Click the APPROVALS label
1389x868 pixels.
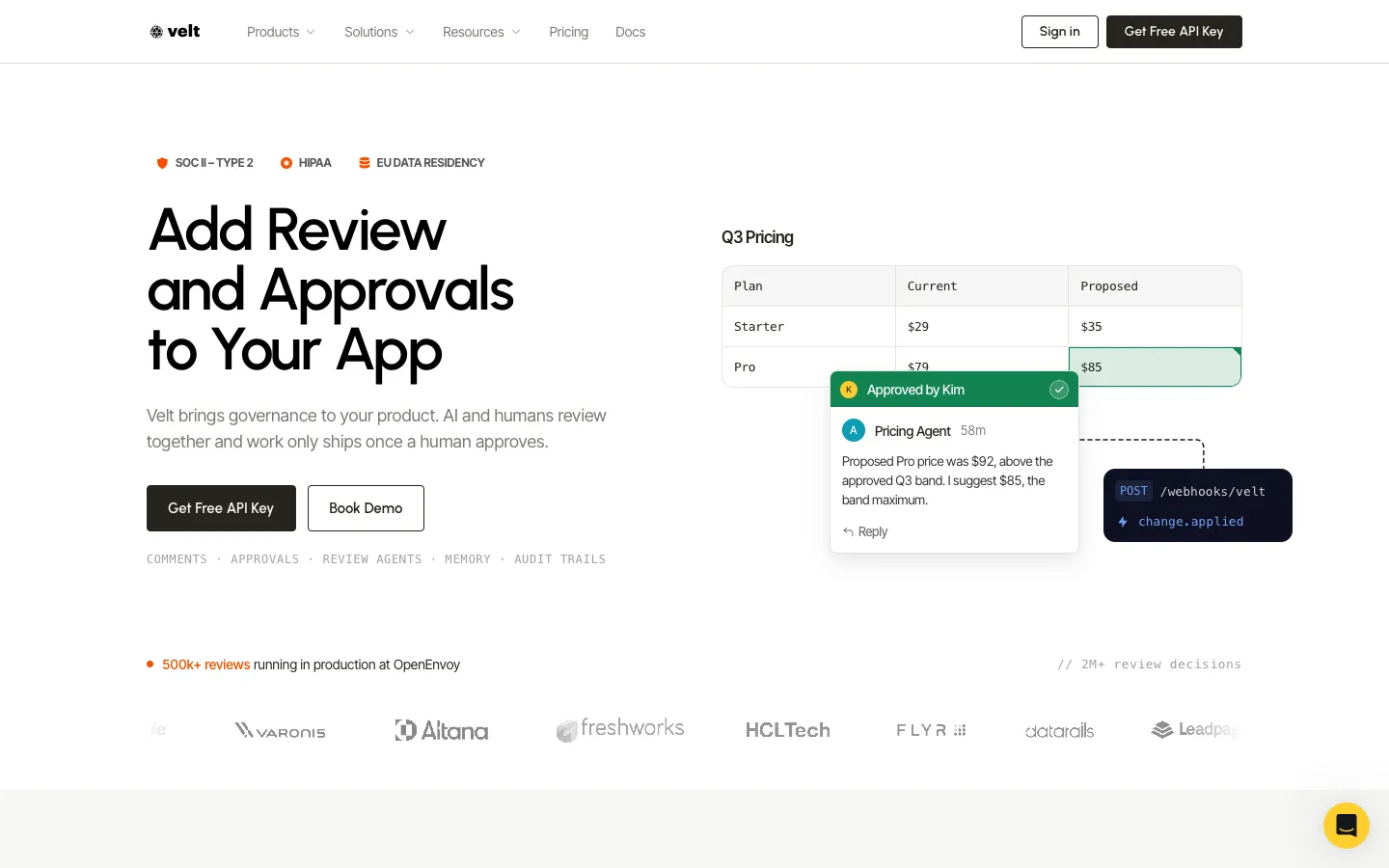[265, 559]
